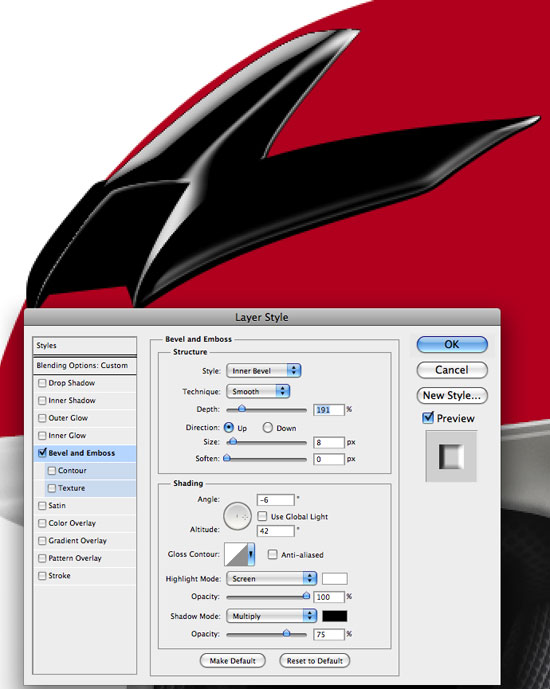Viewport: 550px width, 689px height.
Task: Click the black Shadow Mode color swatch
Action: coord(335,616)
